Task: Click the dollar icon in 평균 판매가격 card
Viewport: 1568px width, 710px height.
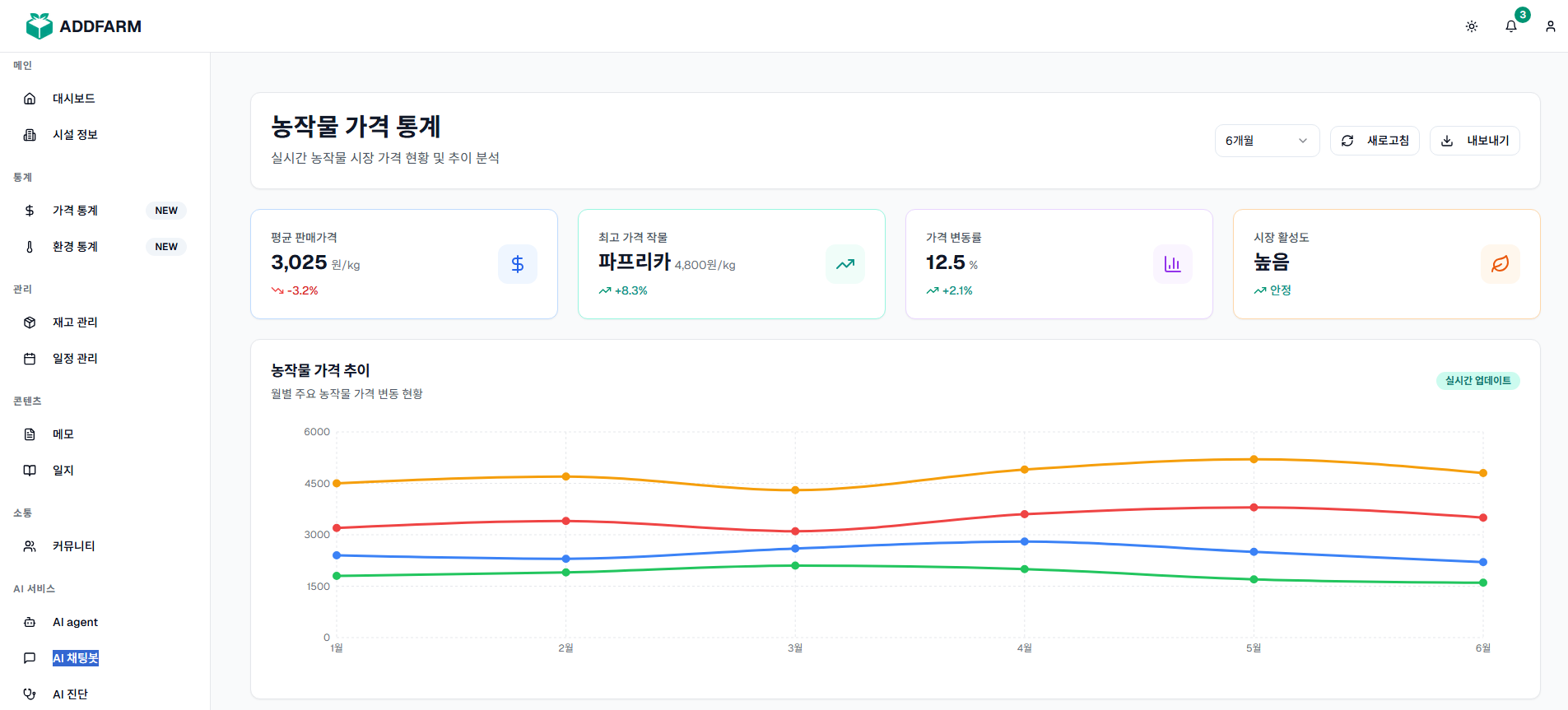Action: point(518,264)
